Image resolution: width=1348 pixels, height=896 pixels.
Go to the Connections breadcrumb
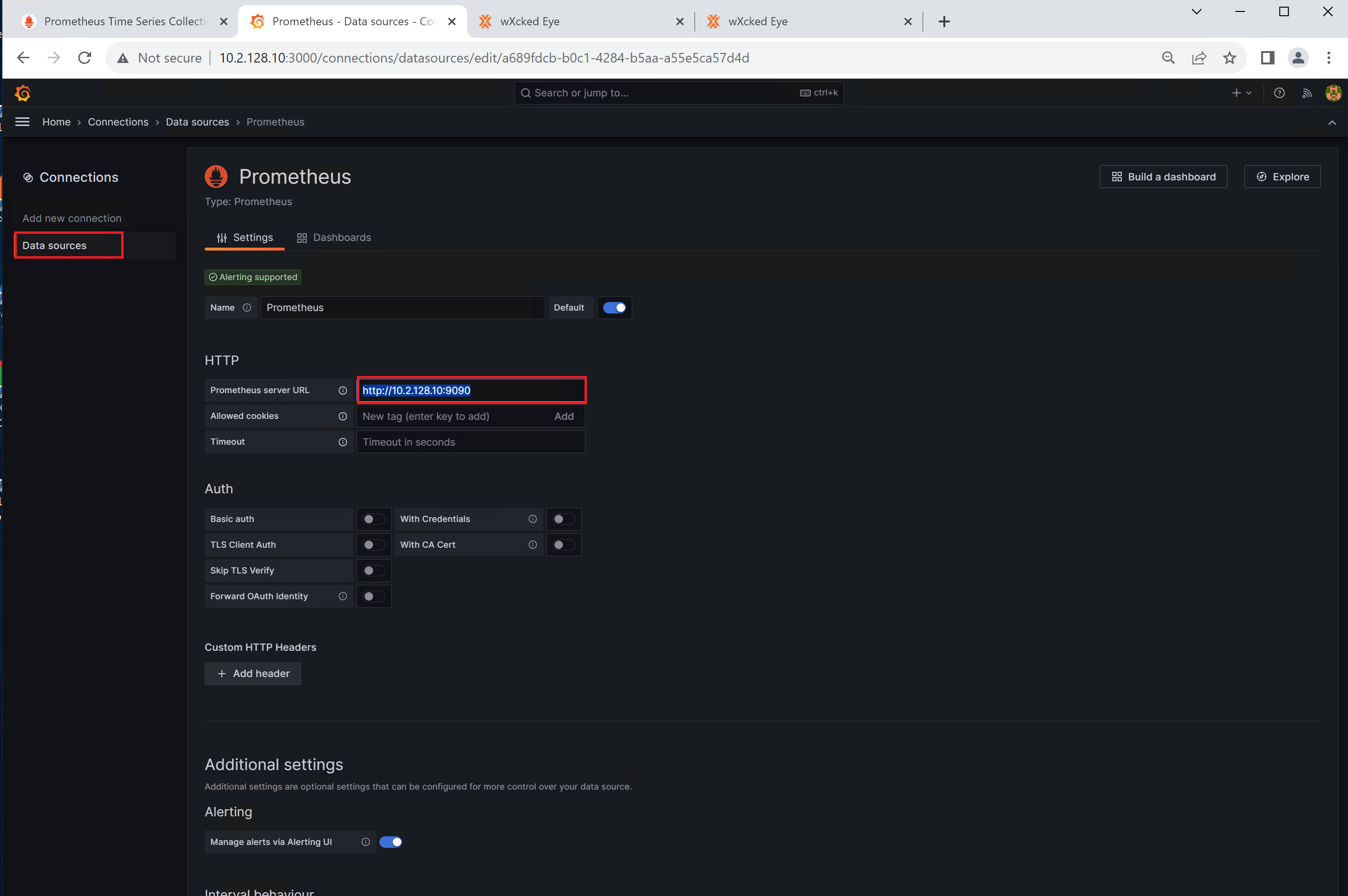click(x=118, y=122)
